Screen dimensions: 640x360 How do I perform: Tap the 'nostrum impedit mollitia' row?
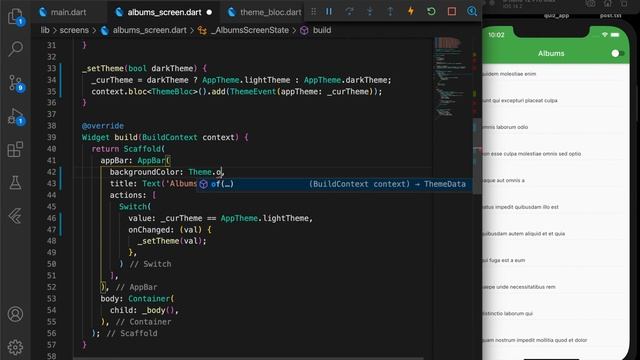(x=556, y=340)
